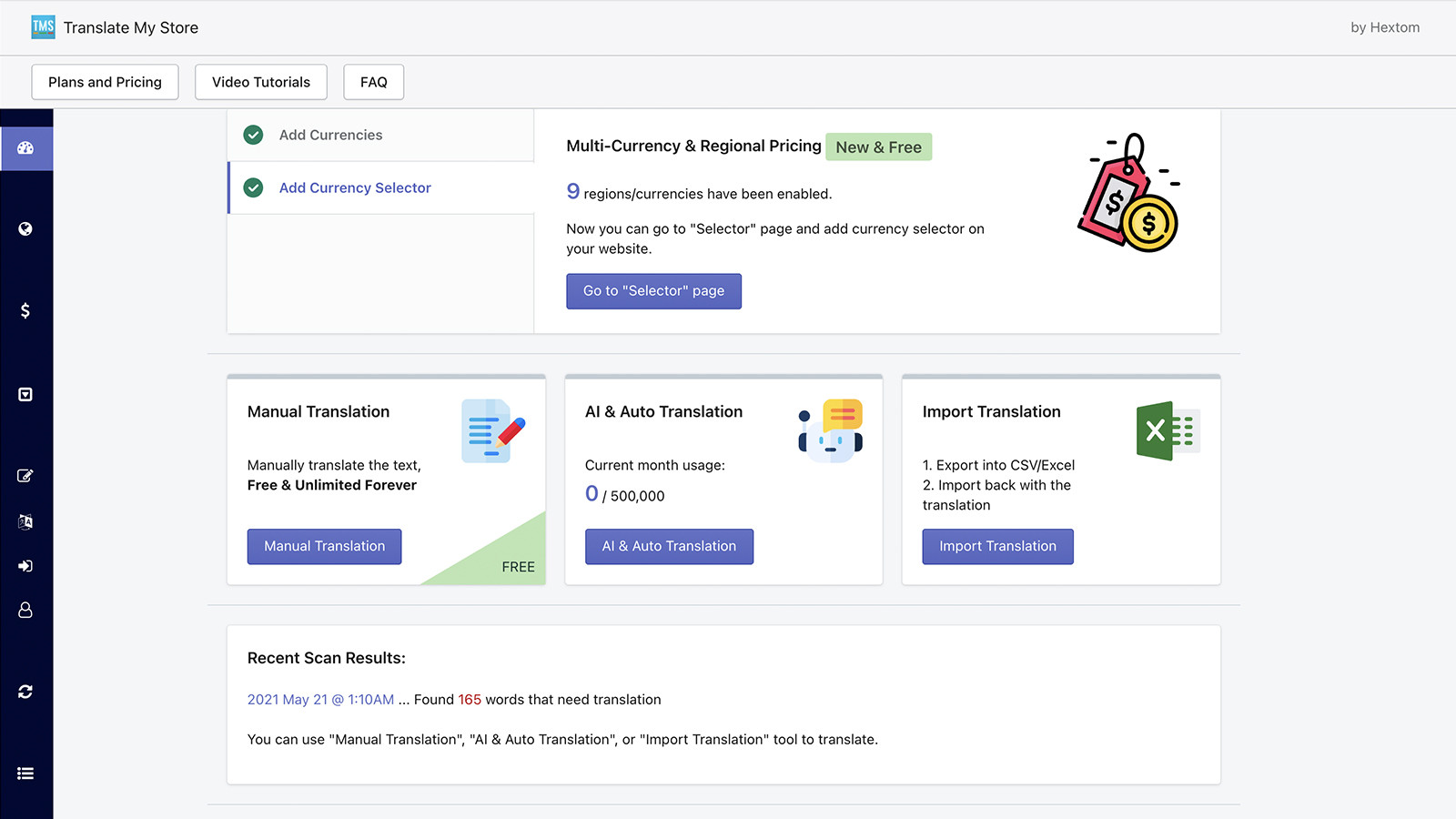
Task: Click the globe icon in sidebar
Action: pyautogui.click(x=25, y=229)
